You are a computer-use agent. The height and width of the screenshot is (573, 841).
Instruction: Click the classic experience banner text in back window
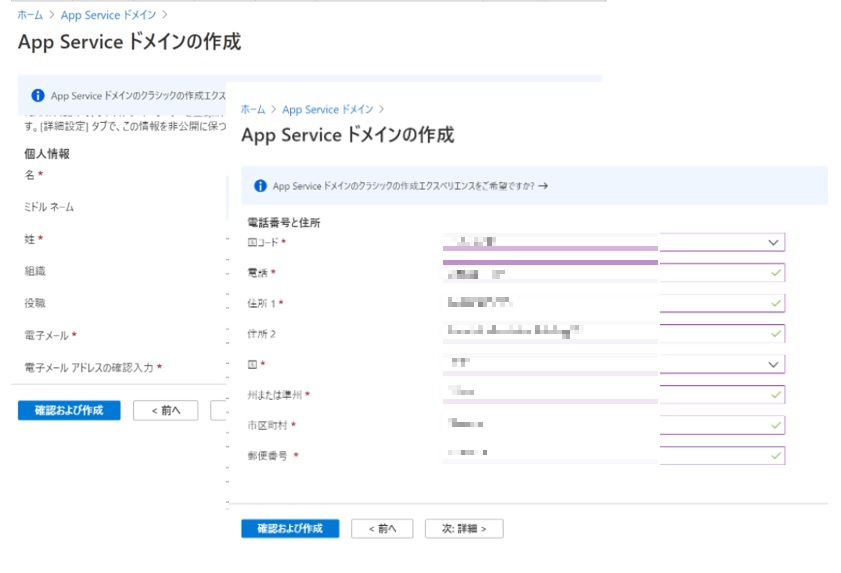[x=138, y=96]
